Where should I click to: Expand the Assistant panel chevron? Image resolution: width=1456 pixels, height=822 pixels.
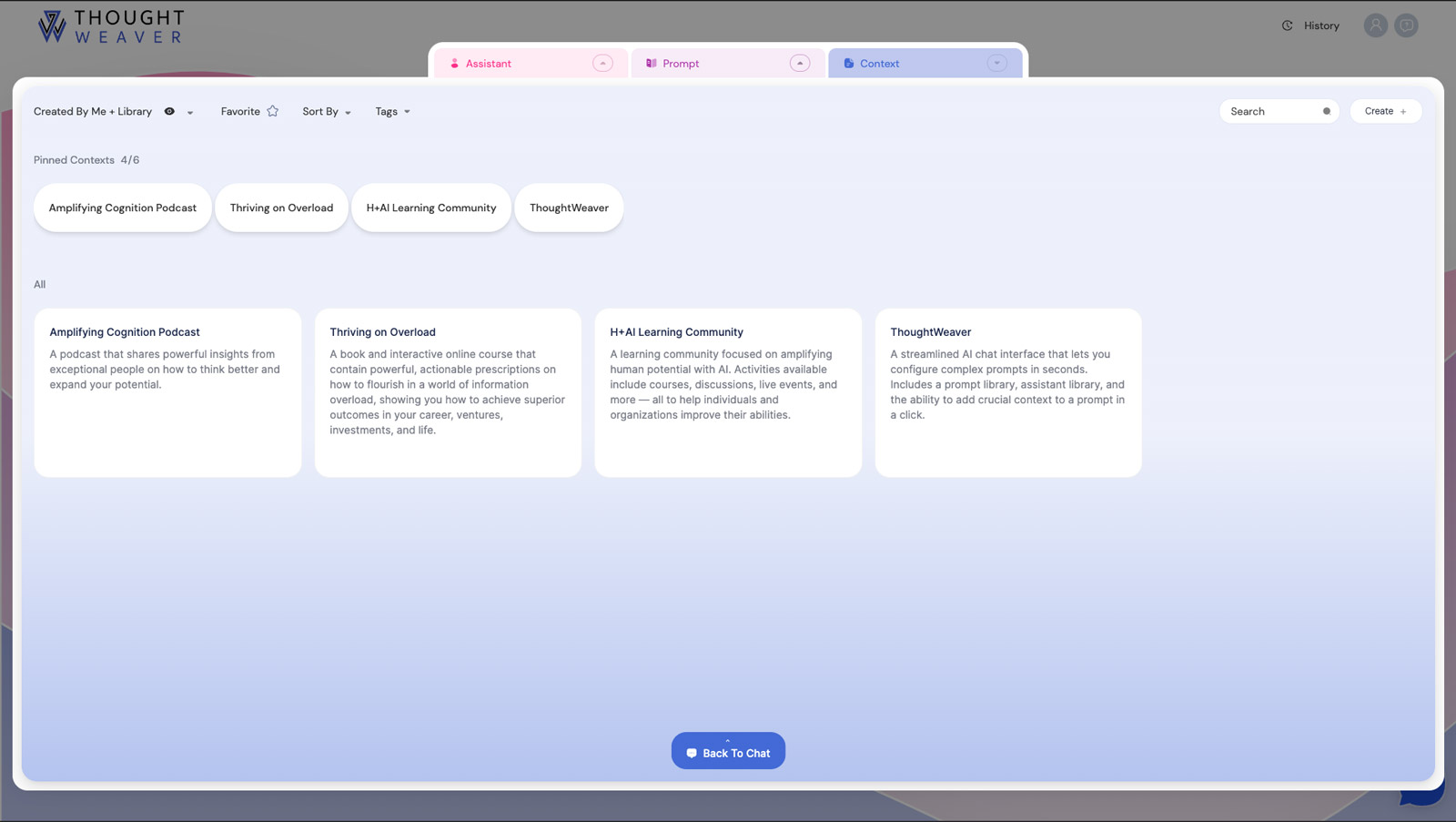[602, 63]
